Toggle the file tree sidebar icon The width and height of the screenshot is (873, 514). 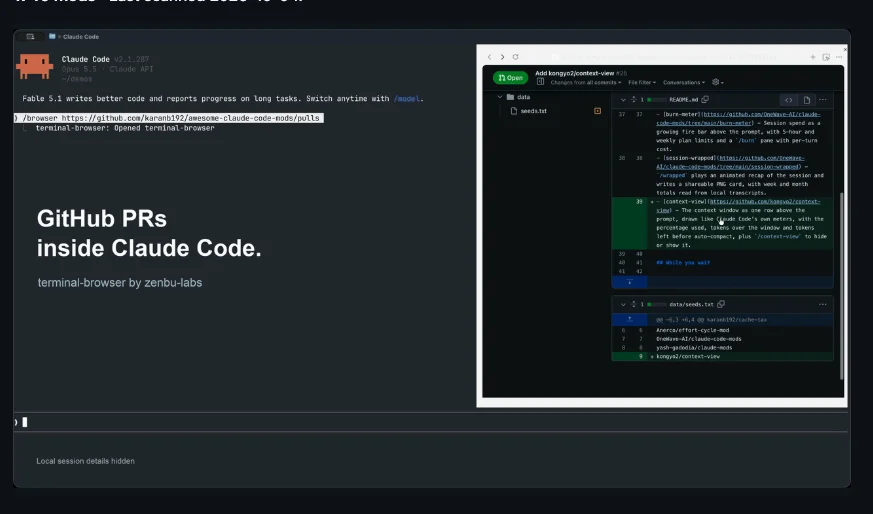point(540,82)
